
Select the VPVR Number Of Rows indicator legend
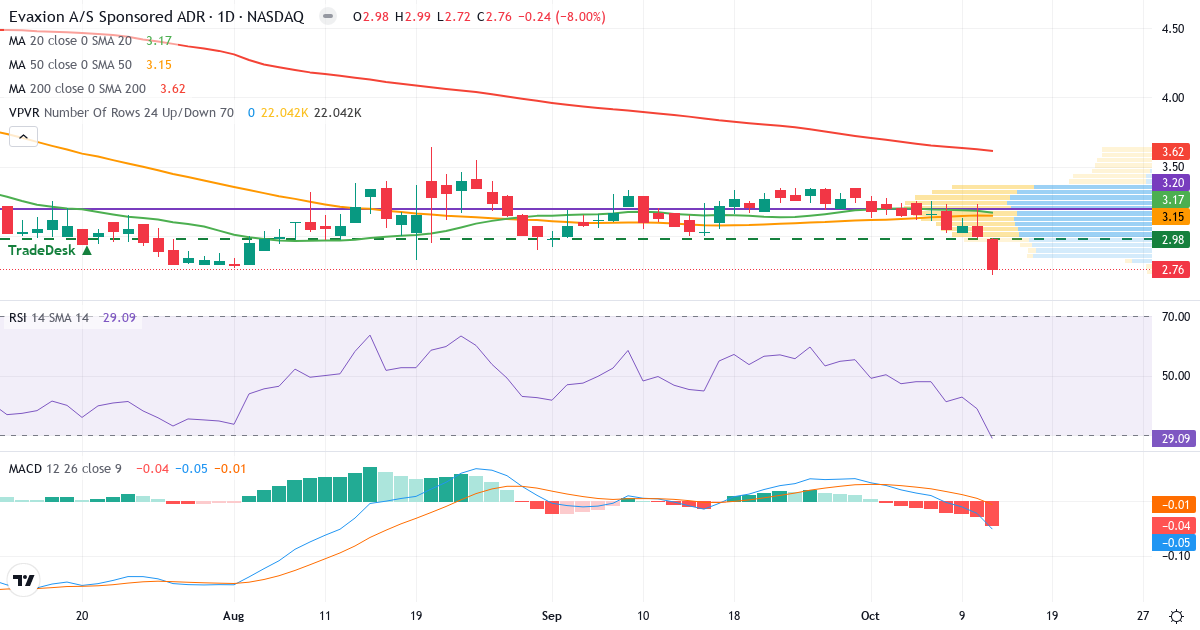tap(121, 113)
